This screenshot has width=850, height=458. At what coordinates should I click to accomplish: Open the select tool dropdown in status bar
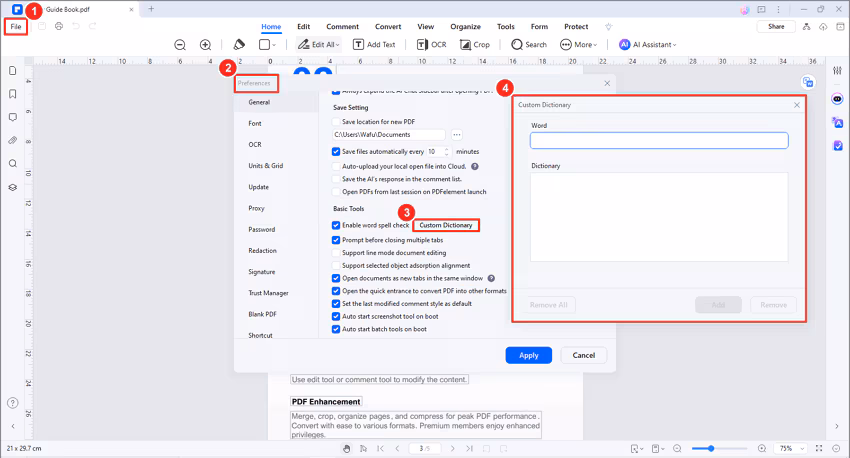click(636, 448)
